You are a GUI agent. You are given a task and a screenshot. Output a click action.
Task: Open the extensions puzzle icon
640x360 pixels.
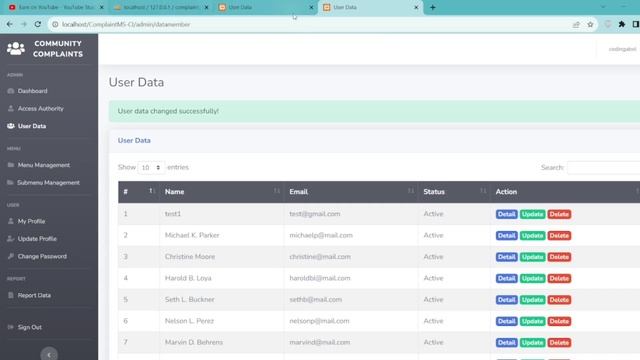(622, 24)
